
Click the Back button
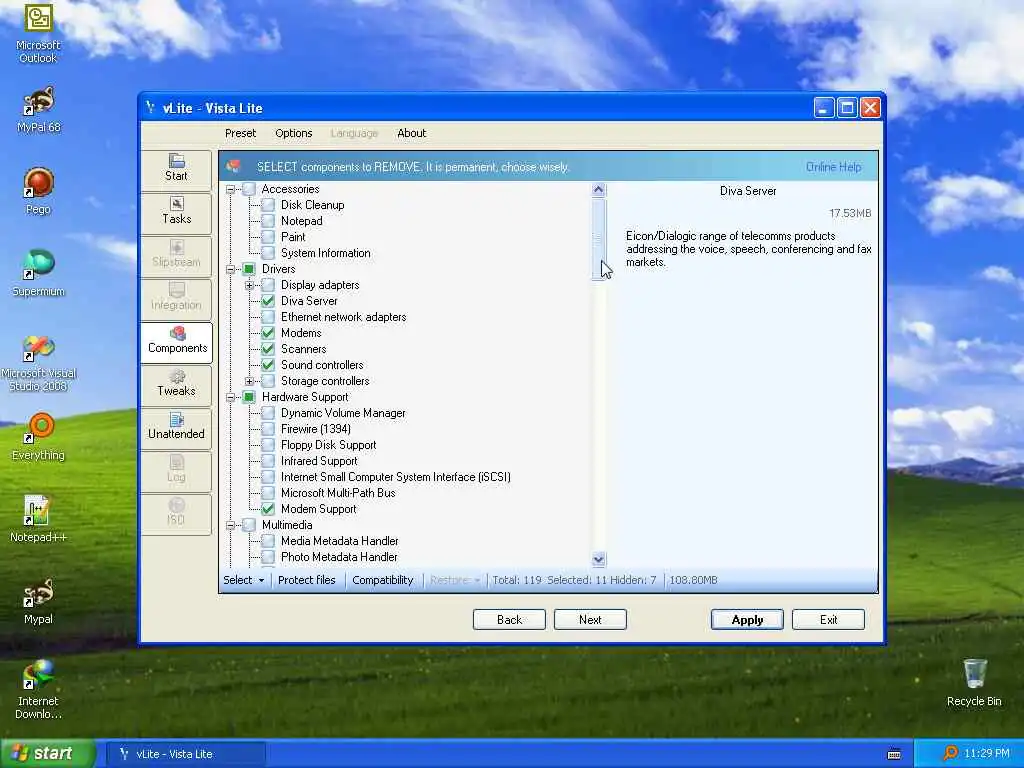[x=509, y=620]
